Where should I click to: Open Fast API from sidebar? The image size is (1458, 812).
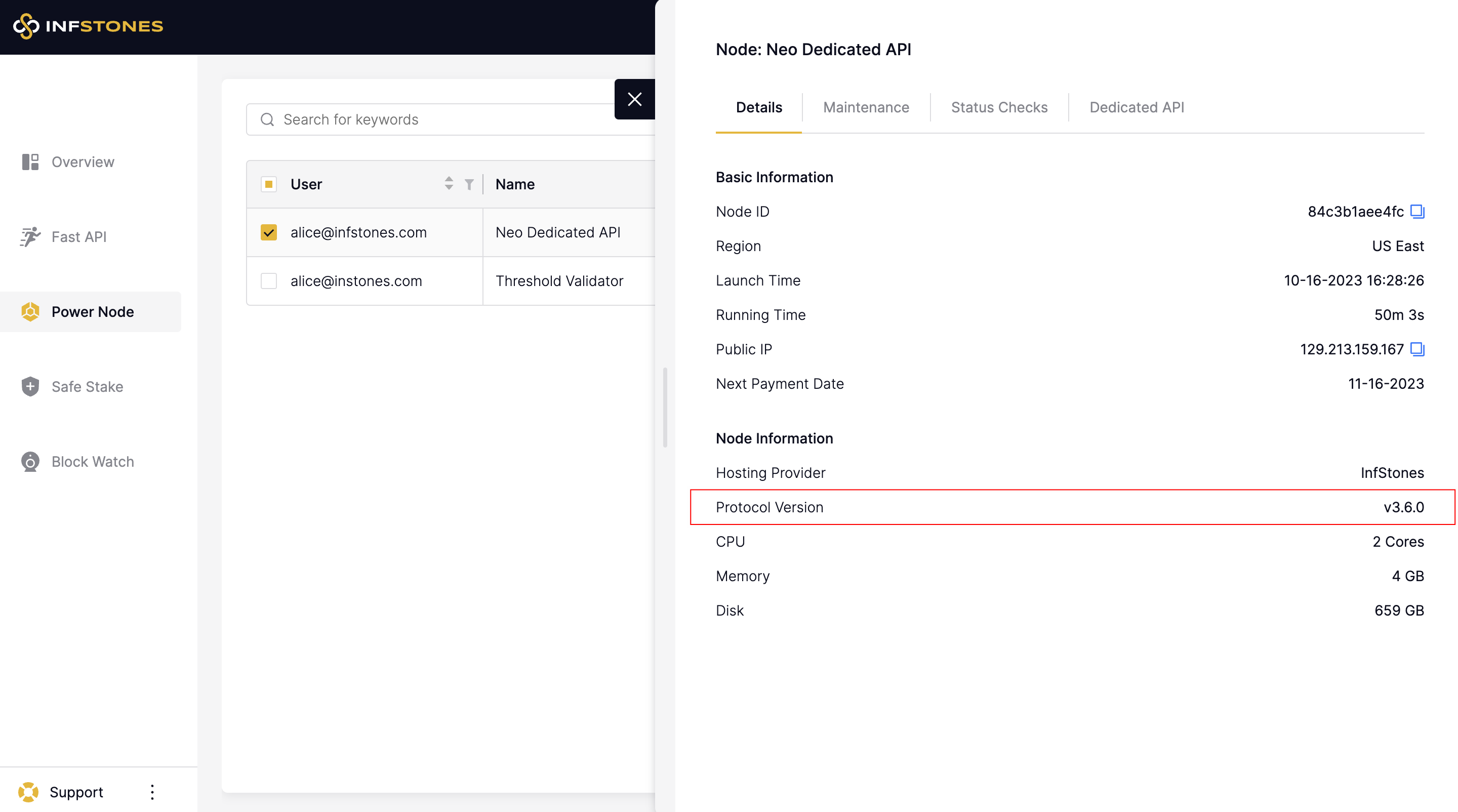(x=78, y=236)
